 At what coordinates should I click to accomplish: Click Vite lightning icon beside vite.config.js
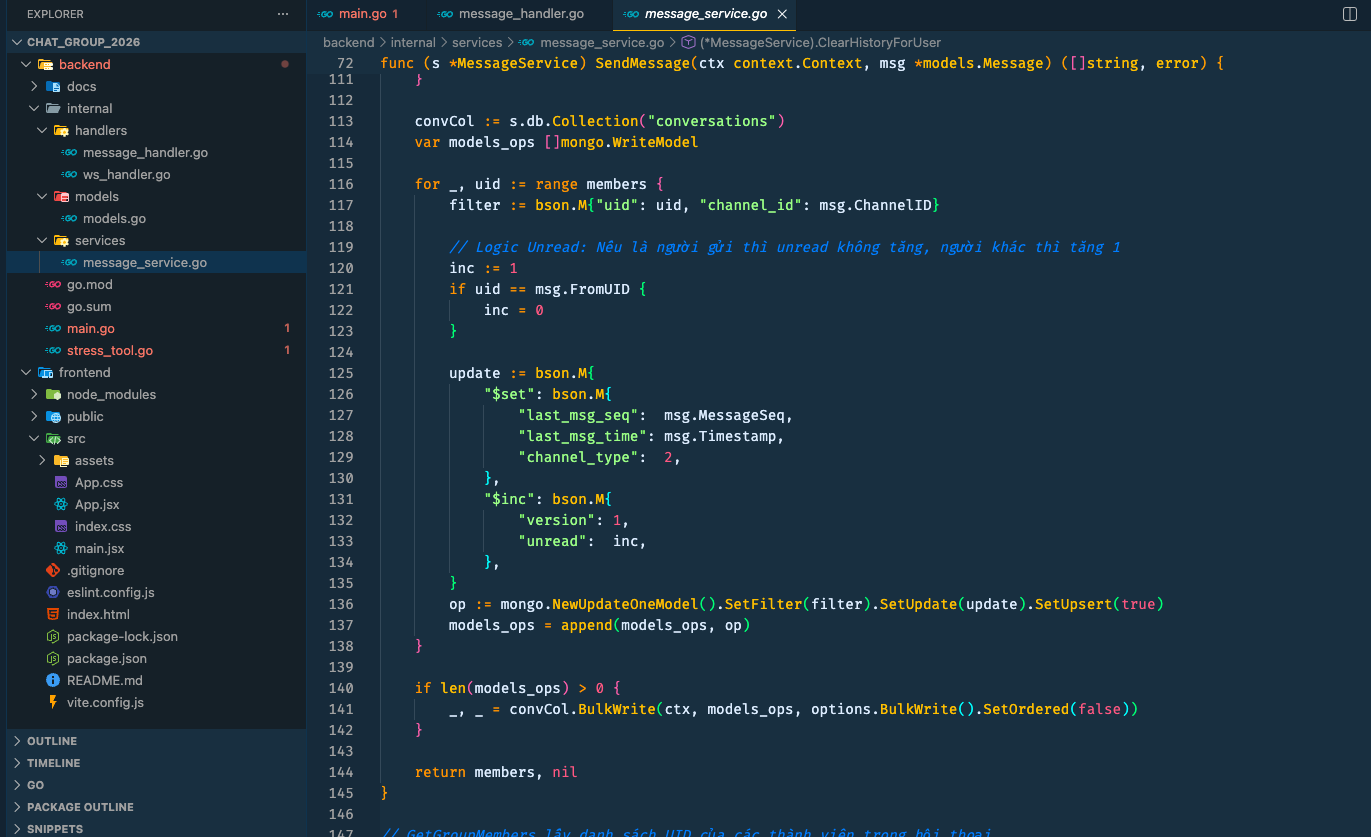pos(53,702)
